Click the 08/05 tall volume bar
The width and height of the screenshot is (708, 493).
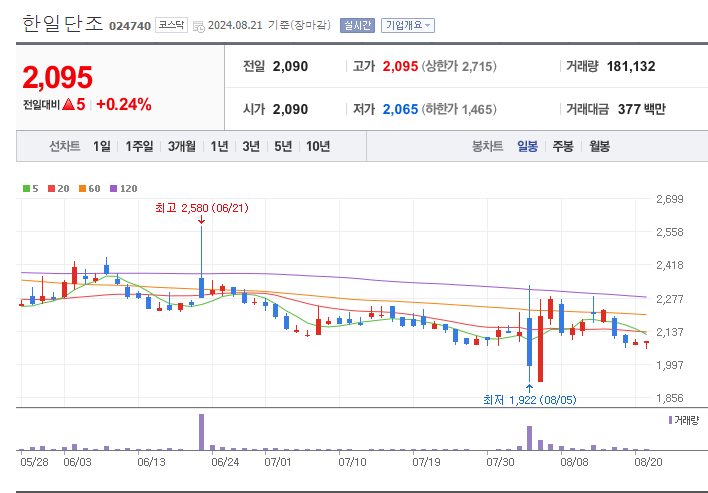530,438
